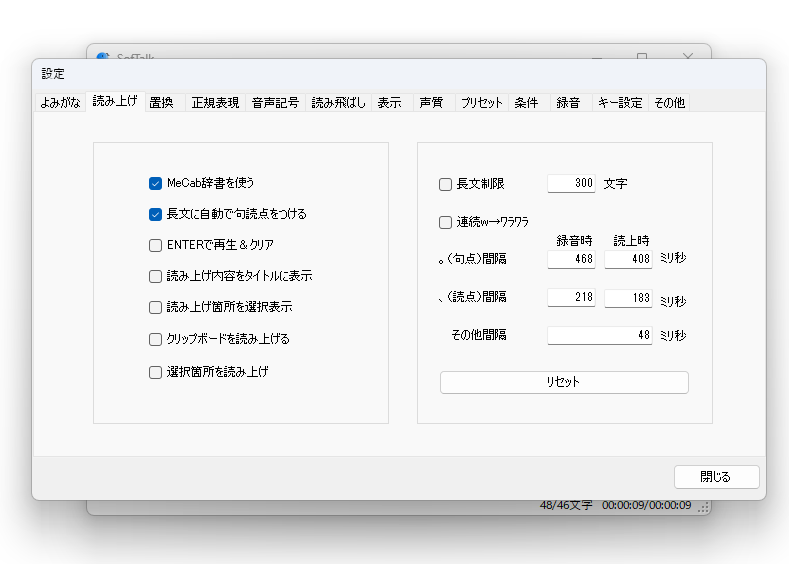789x564 pixels.
Task: Open the 正規表現 tab
Action: 215,103
